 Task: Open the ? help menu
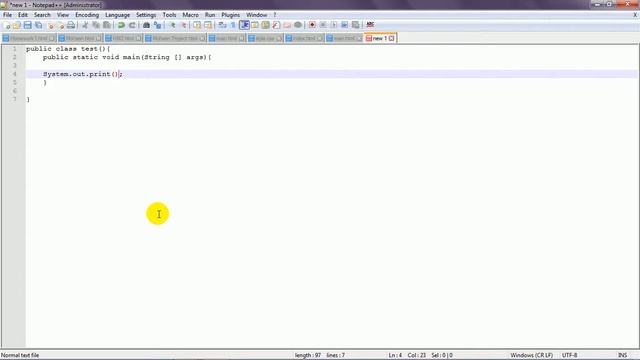pos(275,15)
